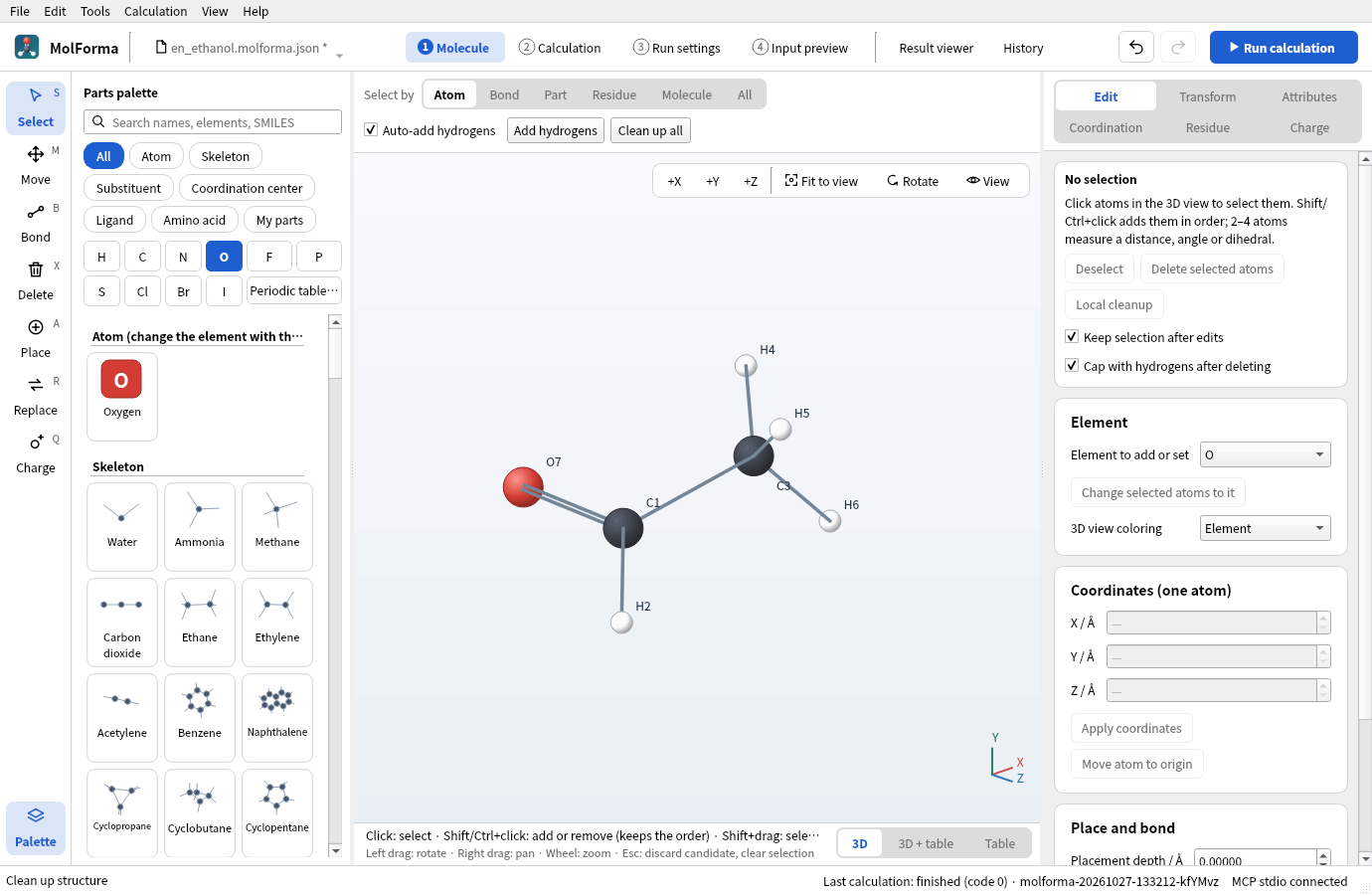Image resolution: width=1372 pixels, height=895 pixels.
Task: Toggle Cap with hydrogens after deleting
Action: click(x=1072, y=366)
